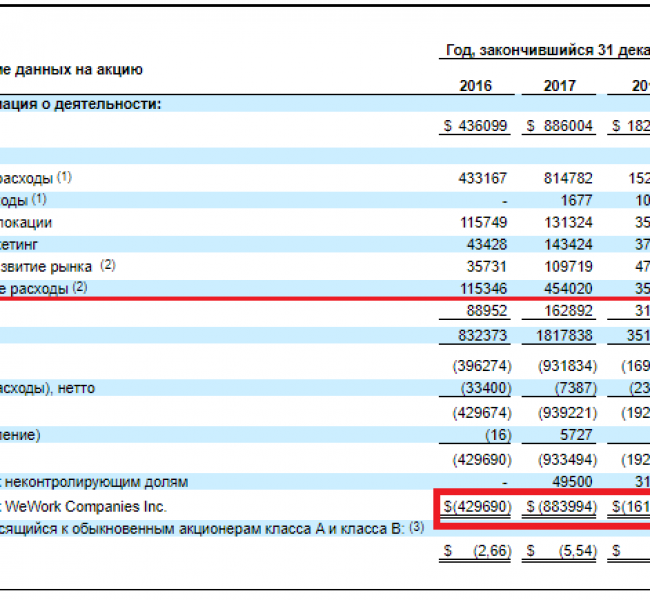The height and width of the screenshot is (600, 650).
Task: Click the red-highlighted $(883994) net loss
Action: 562,507
